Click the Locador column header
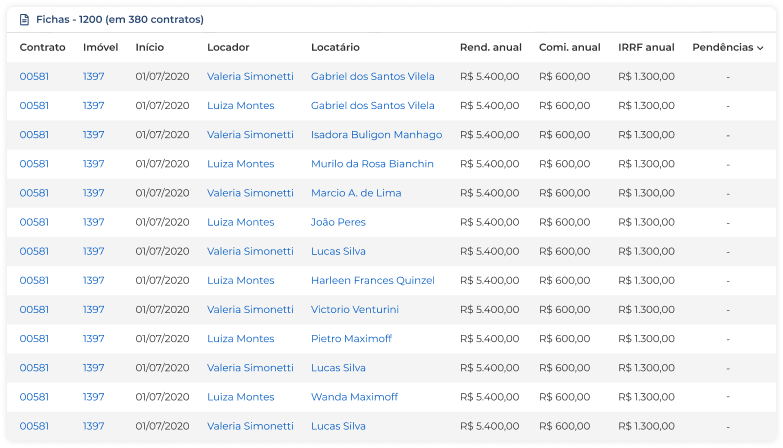This screenshot has height=448, width=783. [228, 47]
